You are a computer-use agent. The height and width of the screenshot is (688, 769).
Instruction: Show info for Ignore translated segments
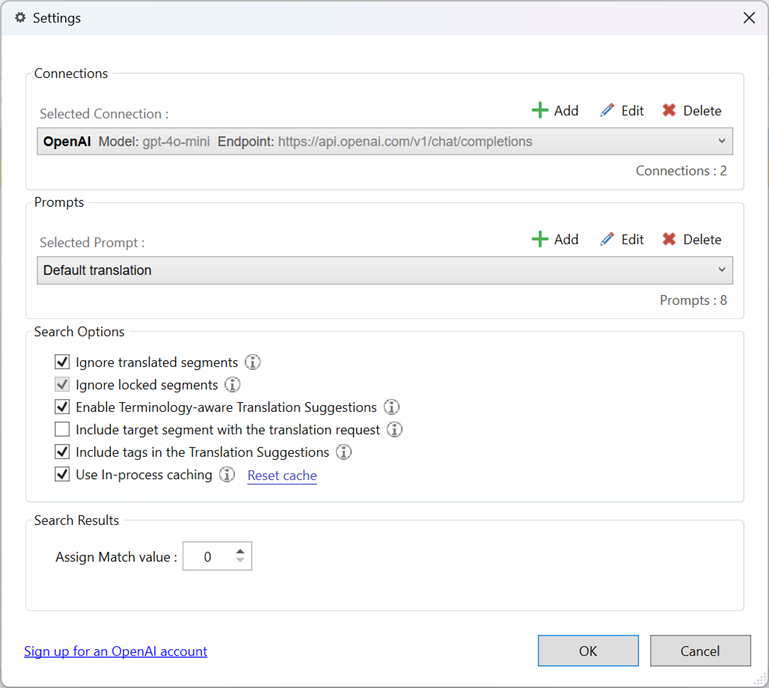tap(253, 362)
